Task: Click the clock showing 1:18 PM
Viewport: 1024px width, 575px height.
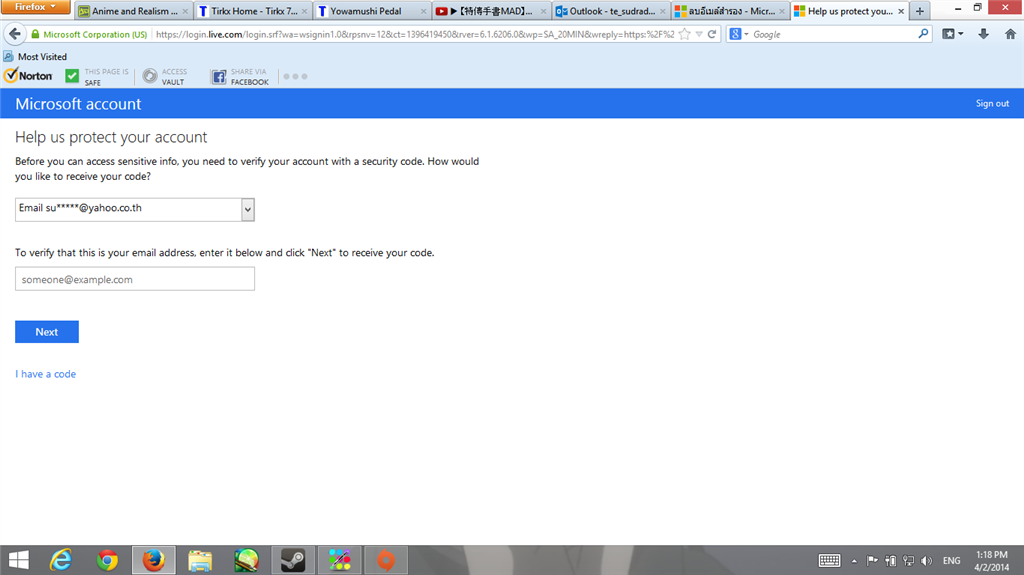Action: (x=991, y=555)
